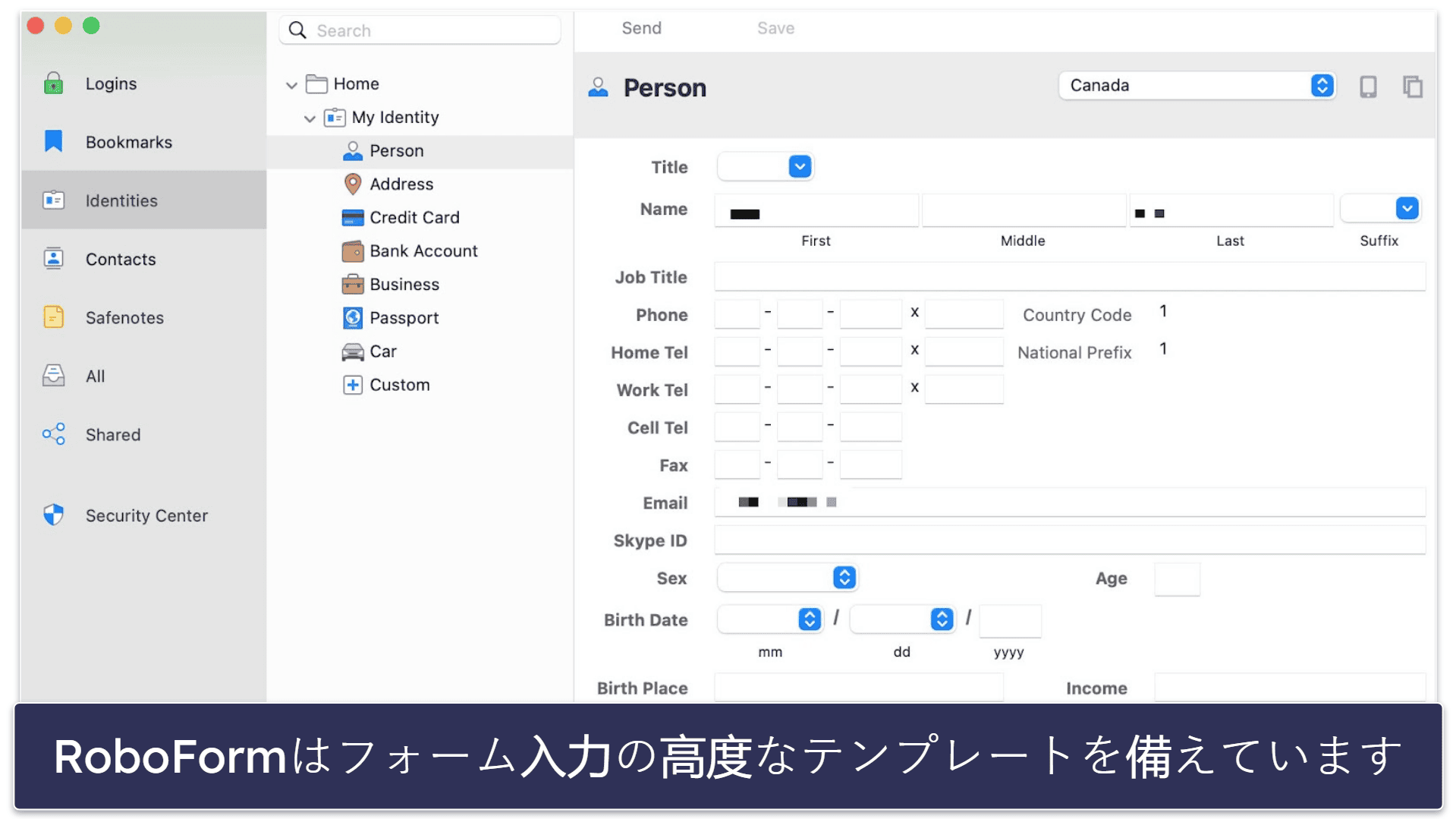
Task: Click the search magnifier icon
Action: (x=297, y=30)
